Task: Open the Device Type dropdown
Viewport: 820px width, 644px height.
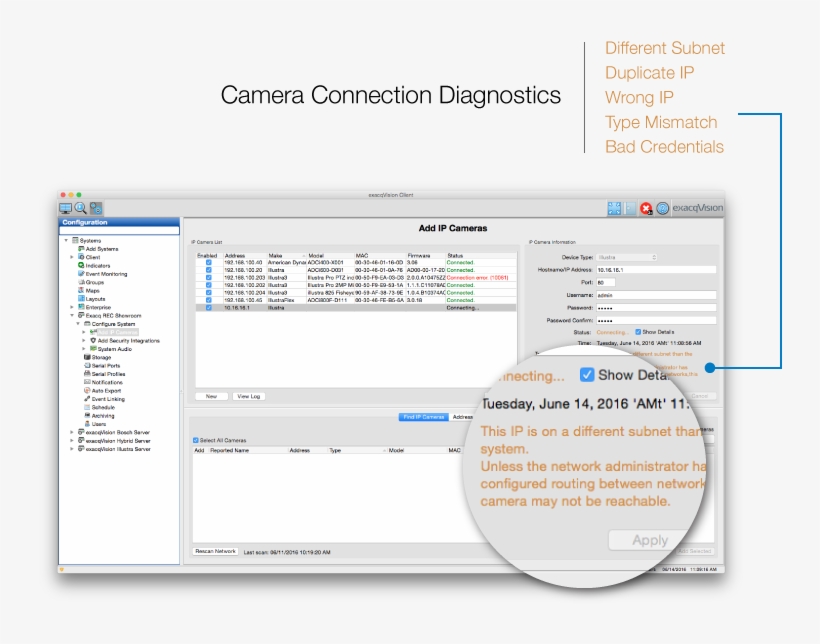Action: coord(627,257)
